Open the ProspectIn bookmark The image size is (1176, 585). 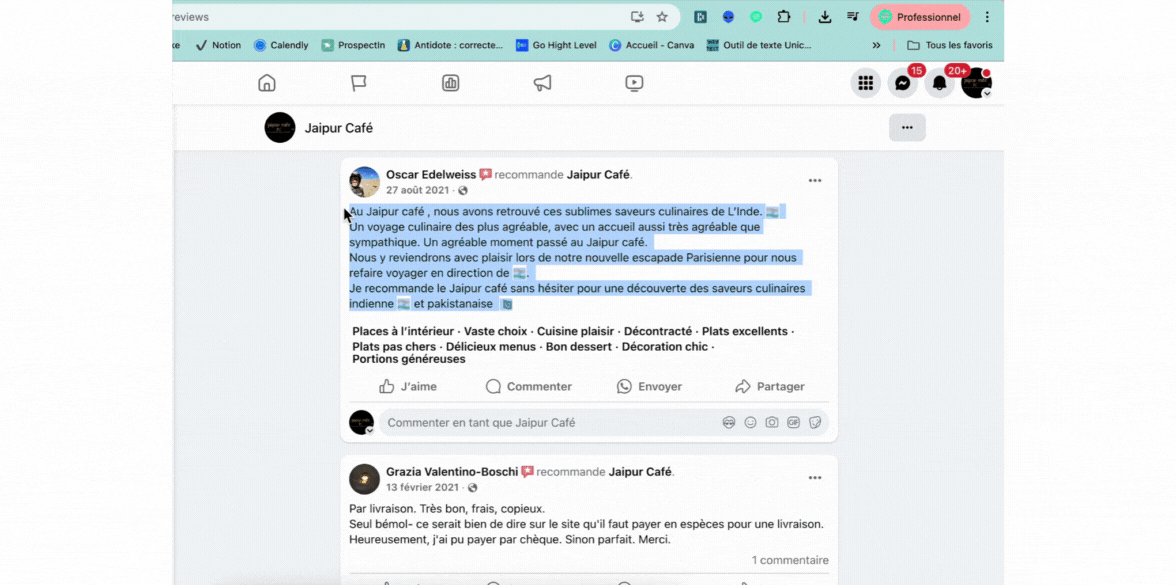(x=353, y=45)
